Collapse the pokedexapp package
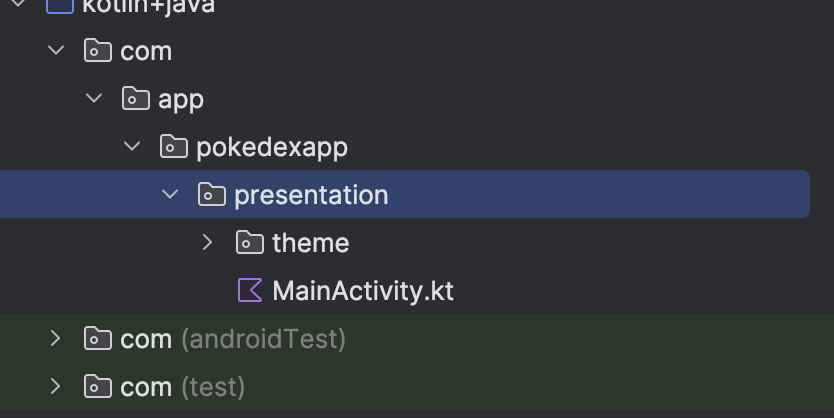Screen dimensions: 834x418 [x=132, y=147]
